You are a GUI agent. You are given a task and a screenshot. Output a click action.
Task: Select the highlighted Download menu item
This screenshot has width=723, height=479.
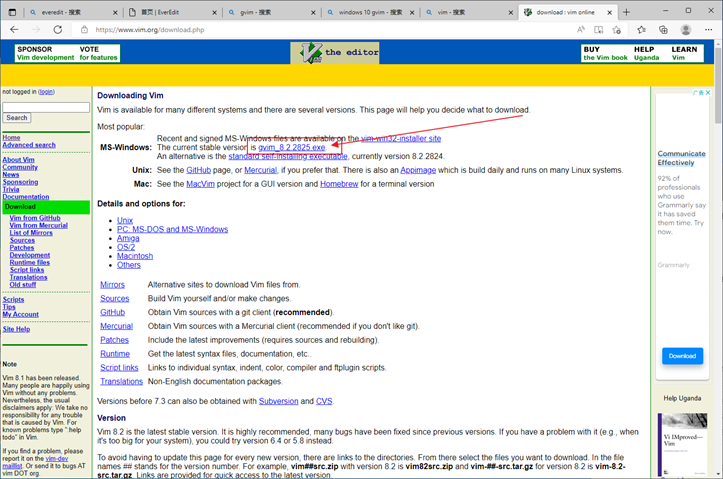(x=46, y=207)
